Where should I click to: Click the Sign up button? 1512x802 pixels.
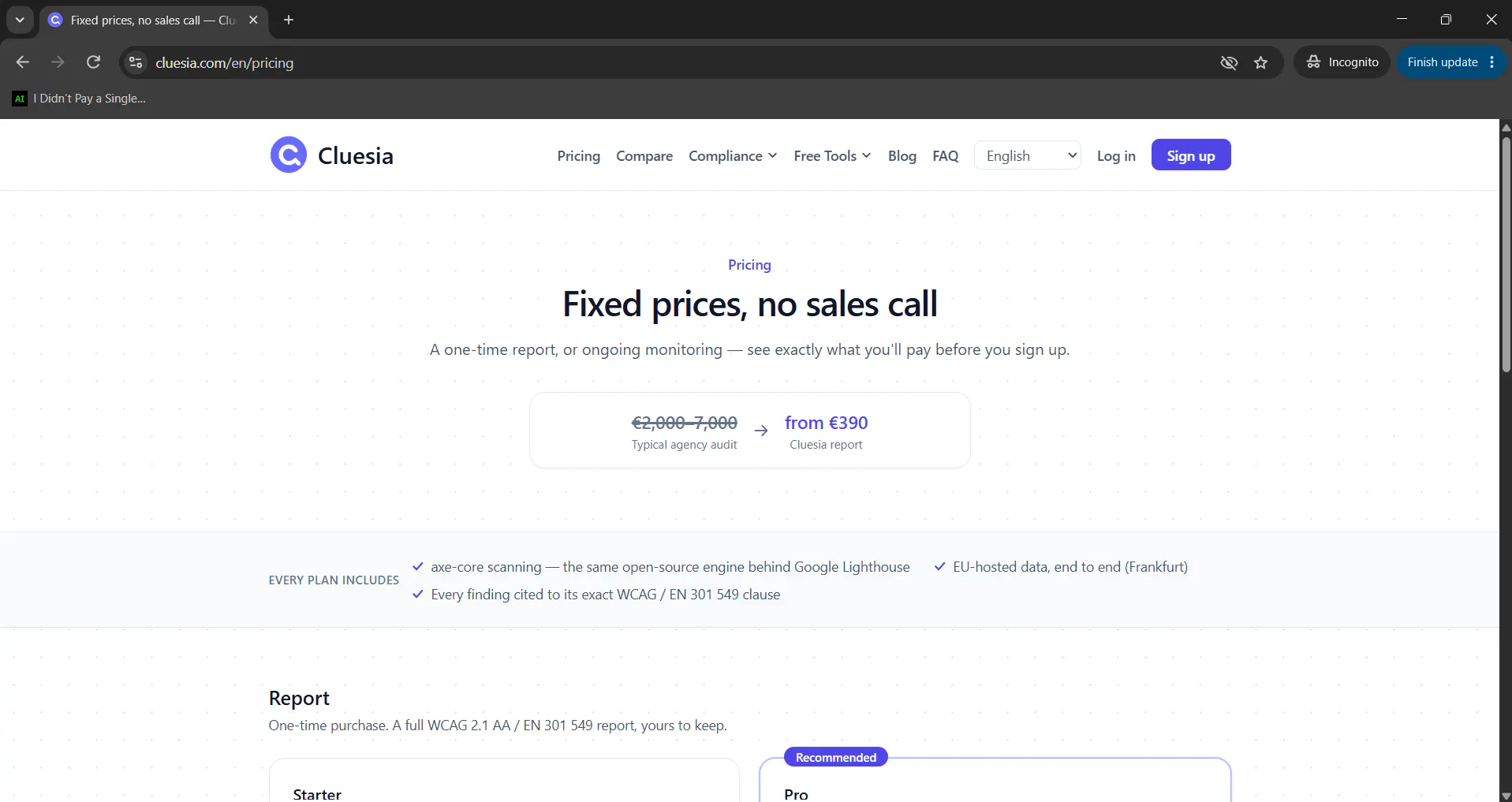[x=1191, y=155]
